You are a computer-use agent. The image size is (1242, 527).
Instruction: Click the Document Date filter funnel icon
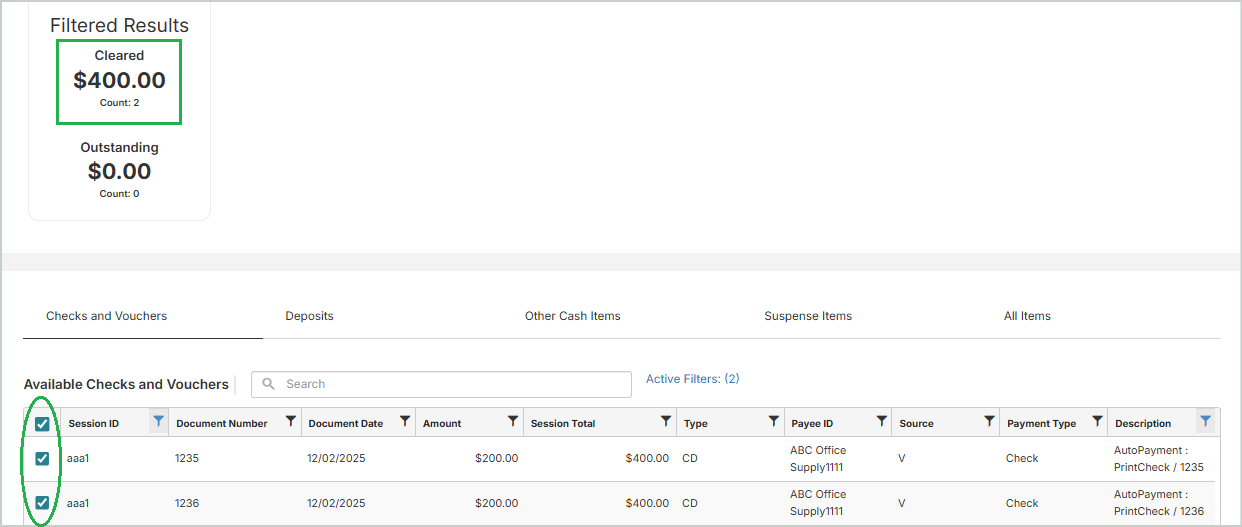click(x=404, y=422)
